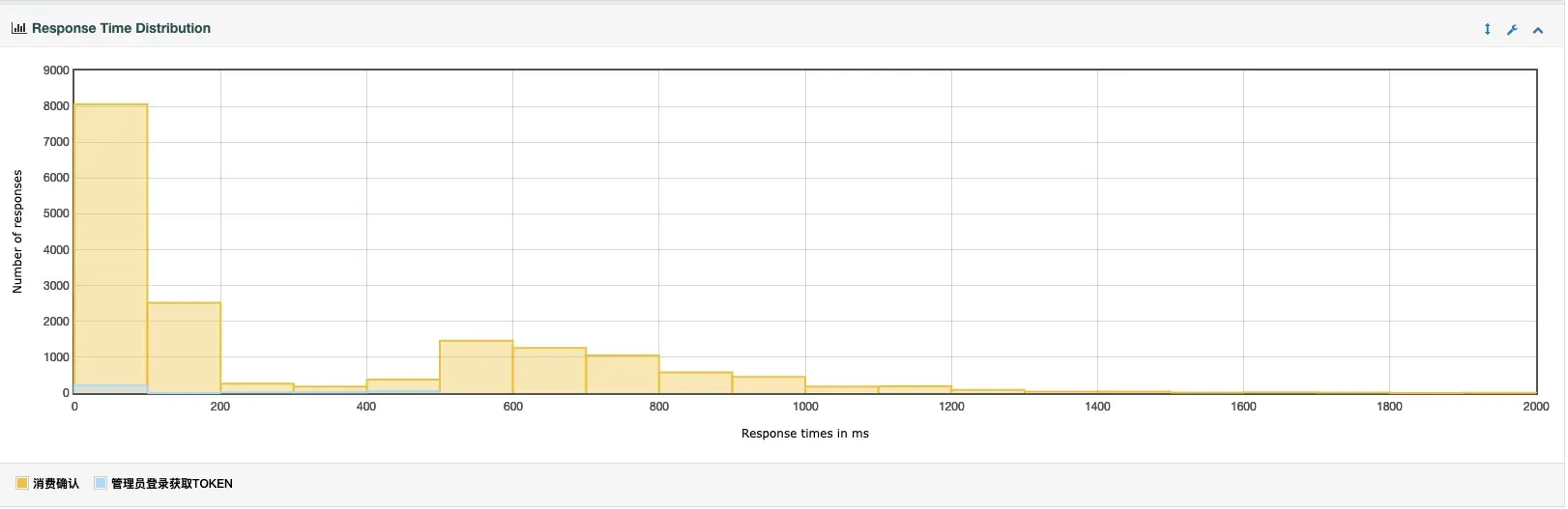
Task: Click the 管理员登录获取TOKEN legend label
Action: pyautogui.click(x=171, y=484)
